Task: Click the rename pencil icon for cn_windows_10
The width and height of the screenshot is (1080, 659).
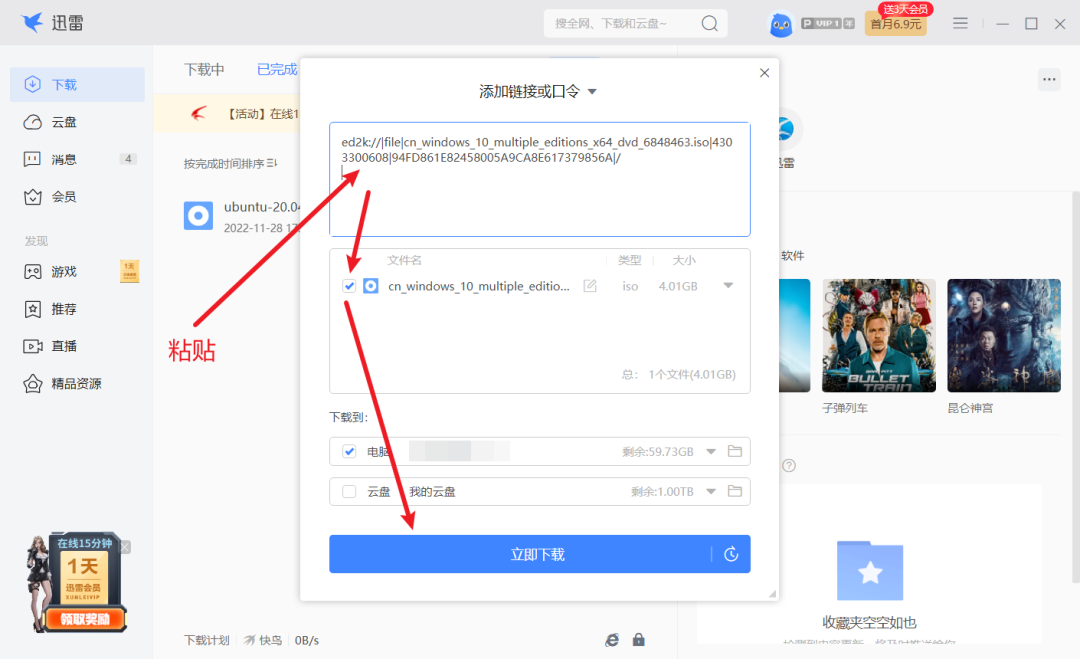Action: pyautogui.click(x=590, y=286)
